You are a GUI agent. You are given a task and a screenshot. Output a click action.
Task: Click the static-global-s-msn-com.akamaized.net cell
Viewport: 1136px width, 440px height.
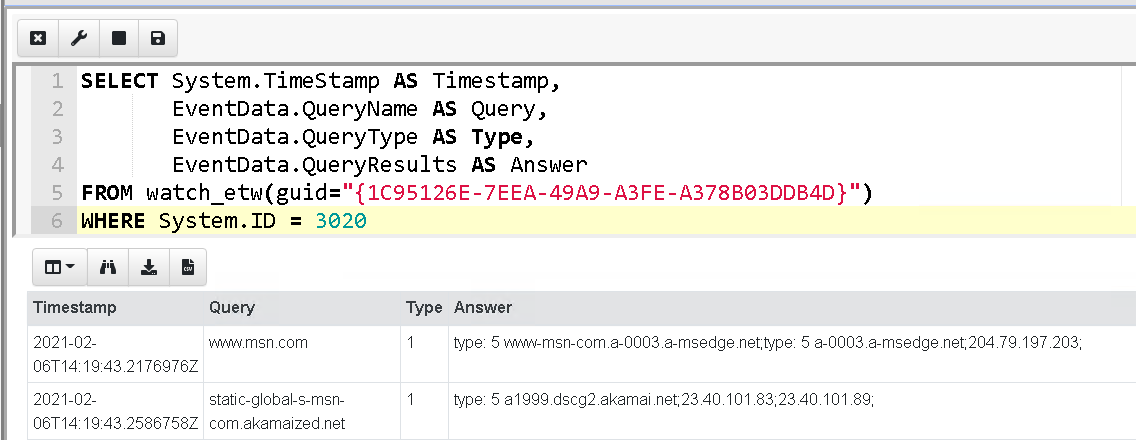(x=275, y=410)
